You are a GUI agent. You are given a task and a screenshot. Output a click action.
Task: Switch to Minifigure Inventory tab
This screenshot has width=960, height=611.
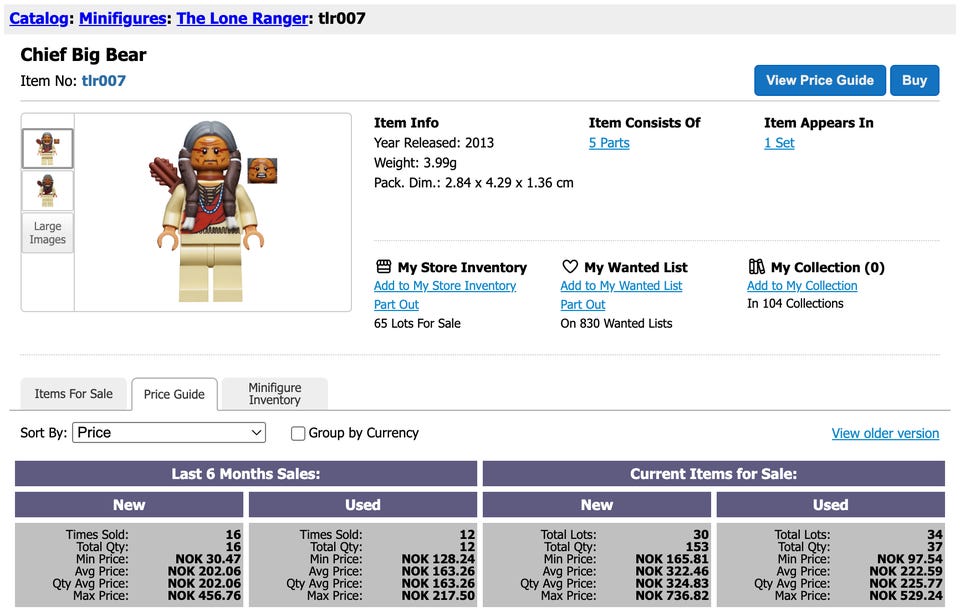click(274, 394)
